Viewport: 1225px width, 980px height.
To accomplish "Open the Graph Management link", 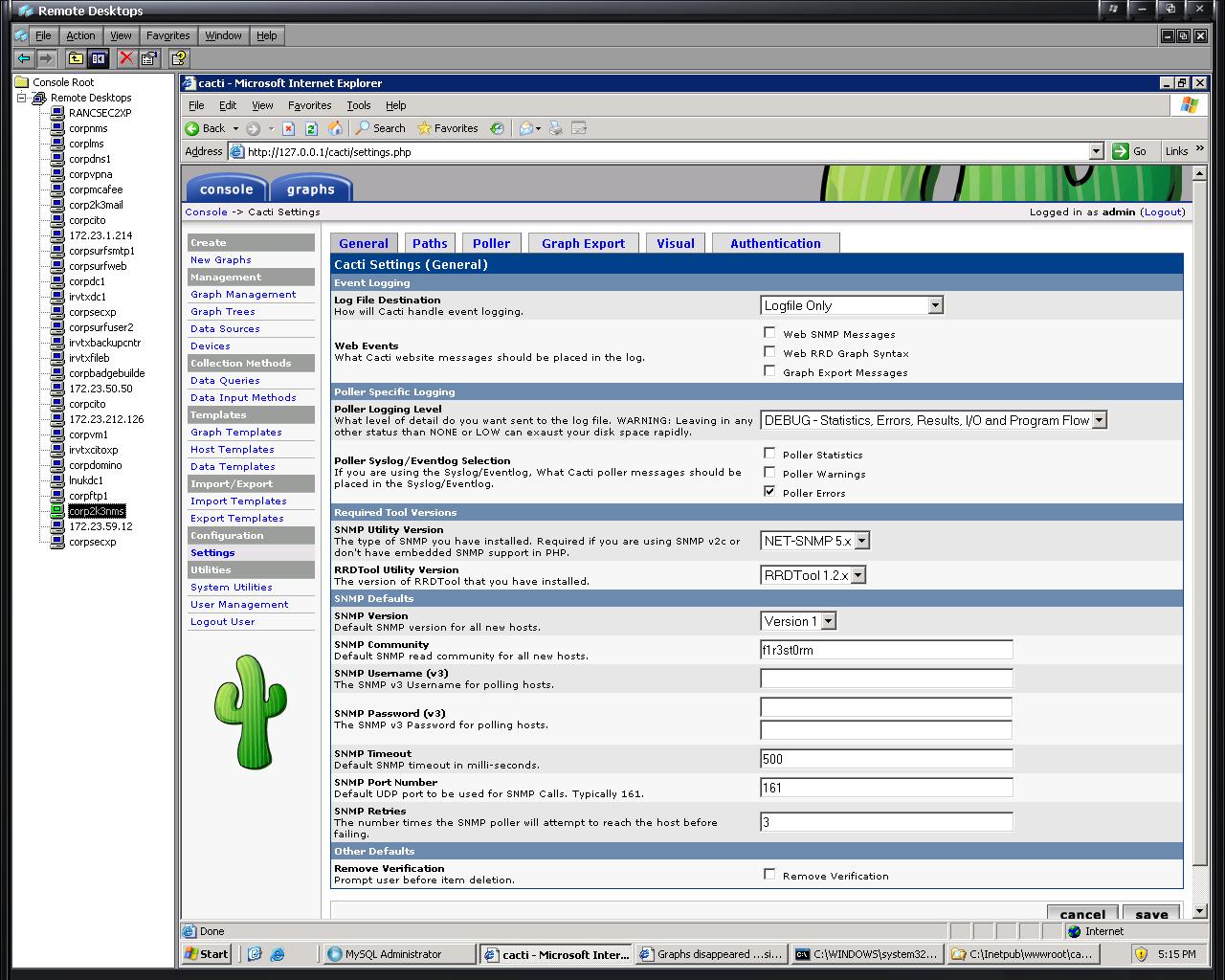I will (243, 295).
